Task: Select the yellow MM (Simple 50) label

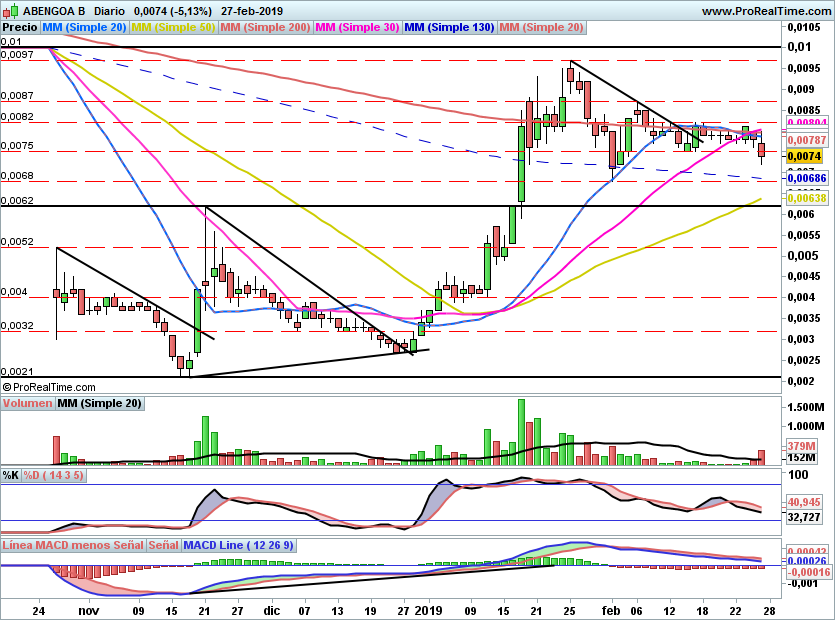Action: pyautogui.click(x=174, y=27)
